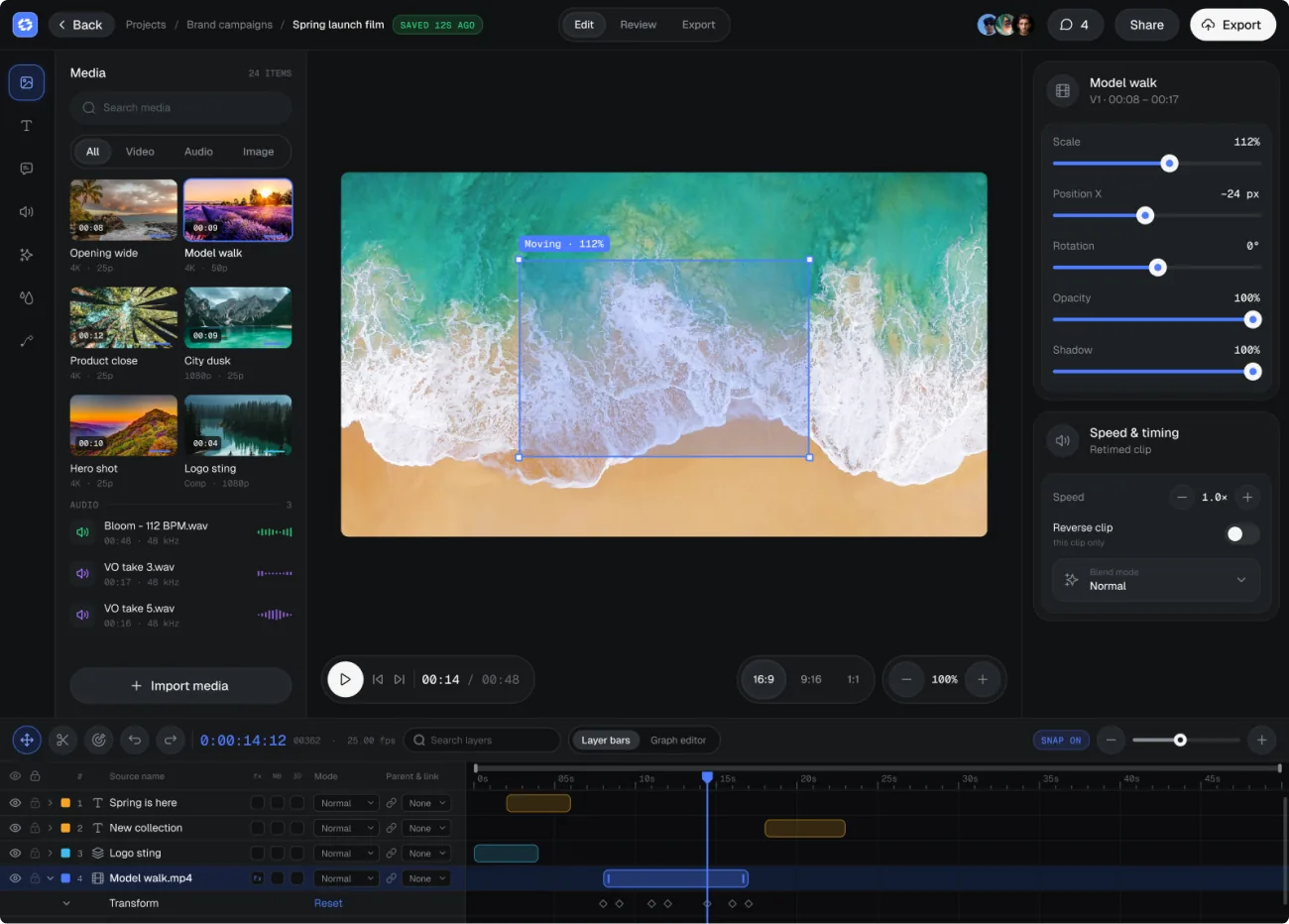The height and width of the screenshot is (924, 1289).
Task: Toggle the Reverse clip switch
Action: tap(1242, 534)
